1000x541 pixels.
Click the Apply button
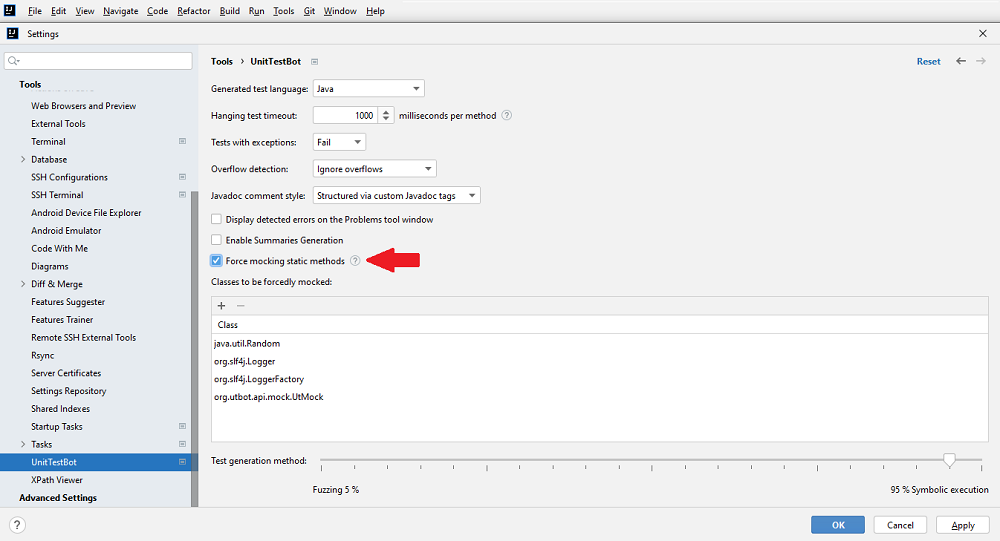pos(963,525)
